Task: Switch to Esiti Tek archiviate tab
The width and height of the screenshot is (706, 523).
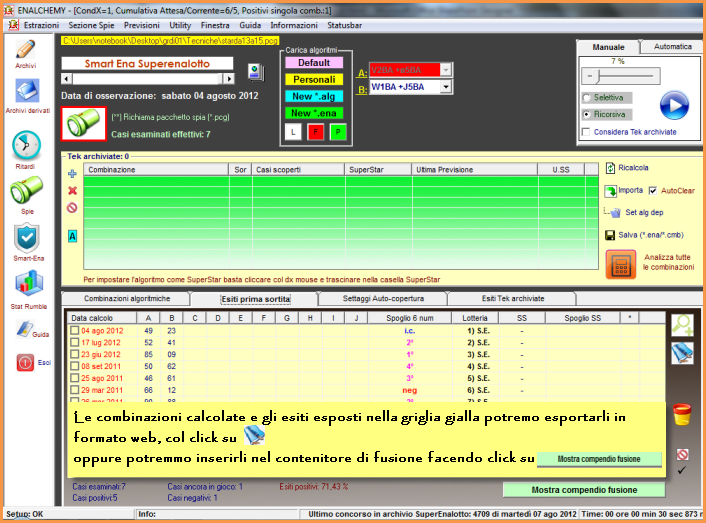Action: click(x=513, y=298)
